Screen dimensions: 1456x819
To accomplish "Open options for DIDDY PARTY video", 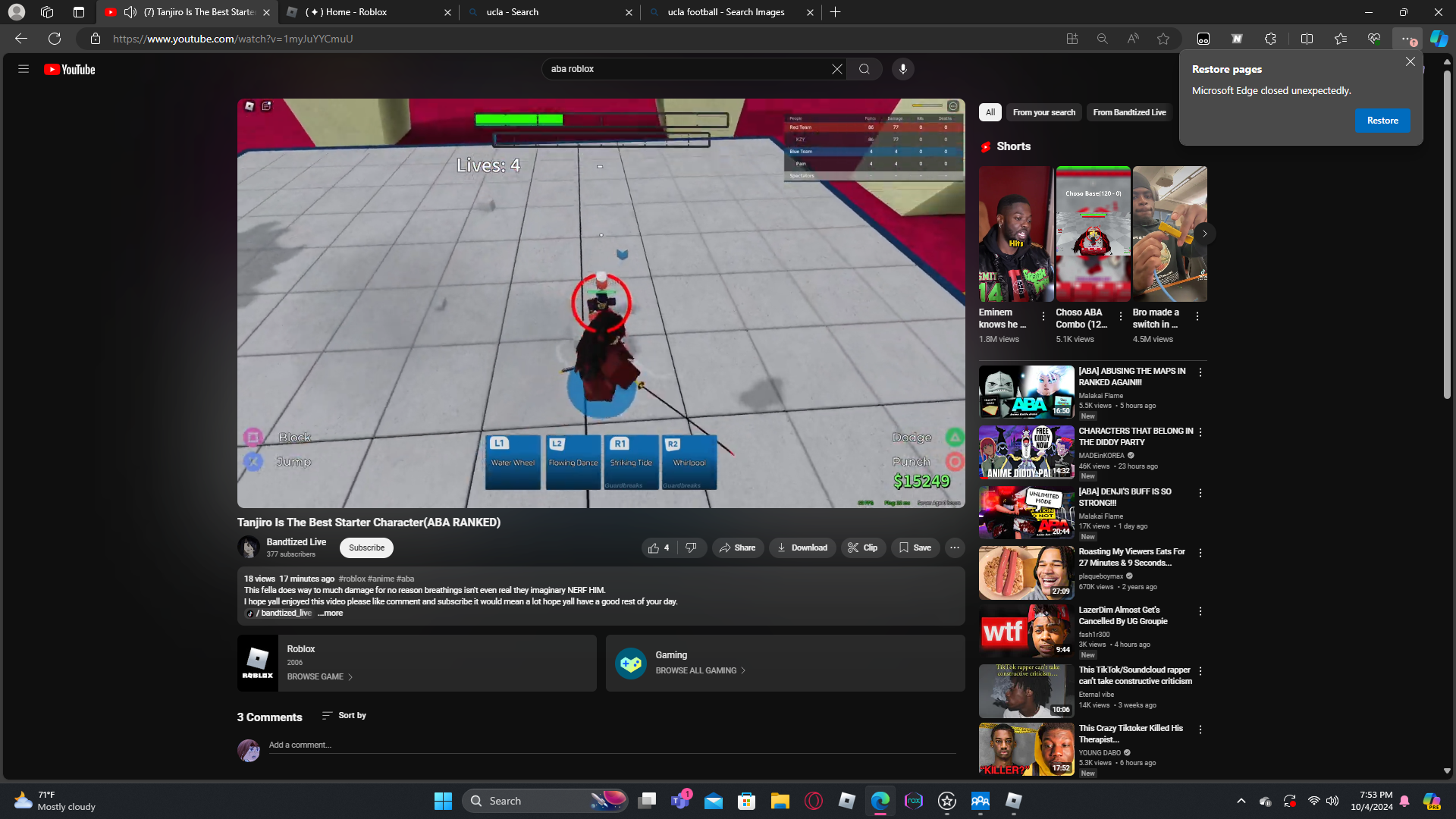I will coord(1200,432).
